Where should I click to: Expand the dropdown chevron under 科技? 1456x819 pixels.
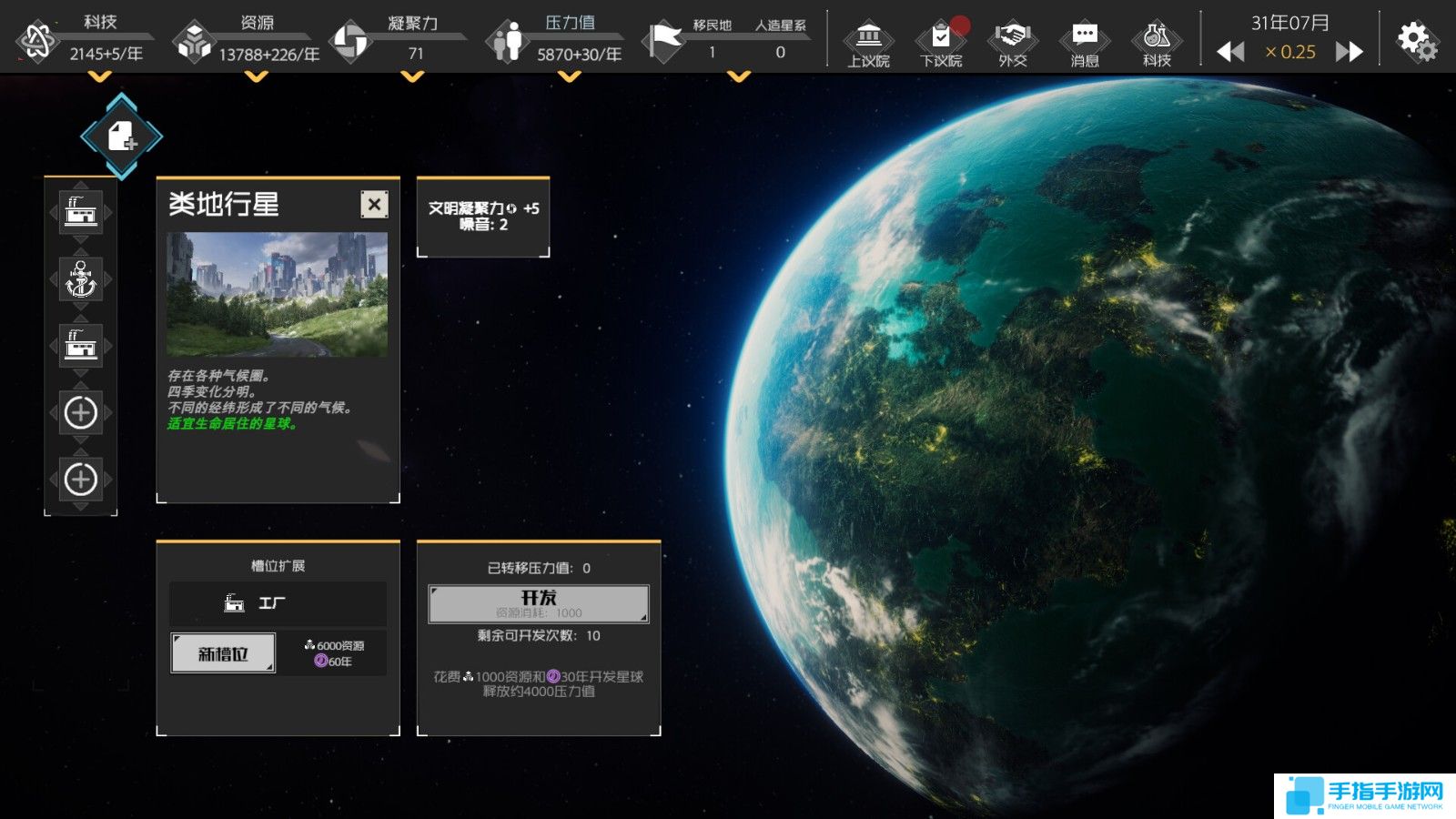click(x=100, y=76)
